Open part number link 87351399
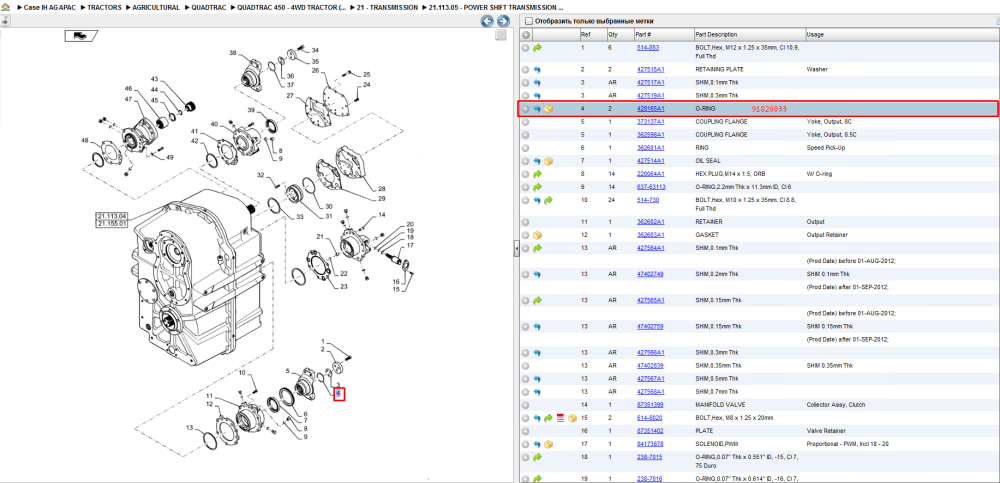The height and width of the screenshot is (483, 1000). click(651, 405)
